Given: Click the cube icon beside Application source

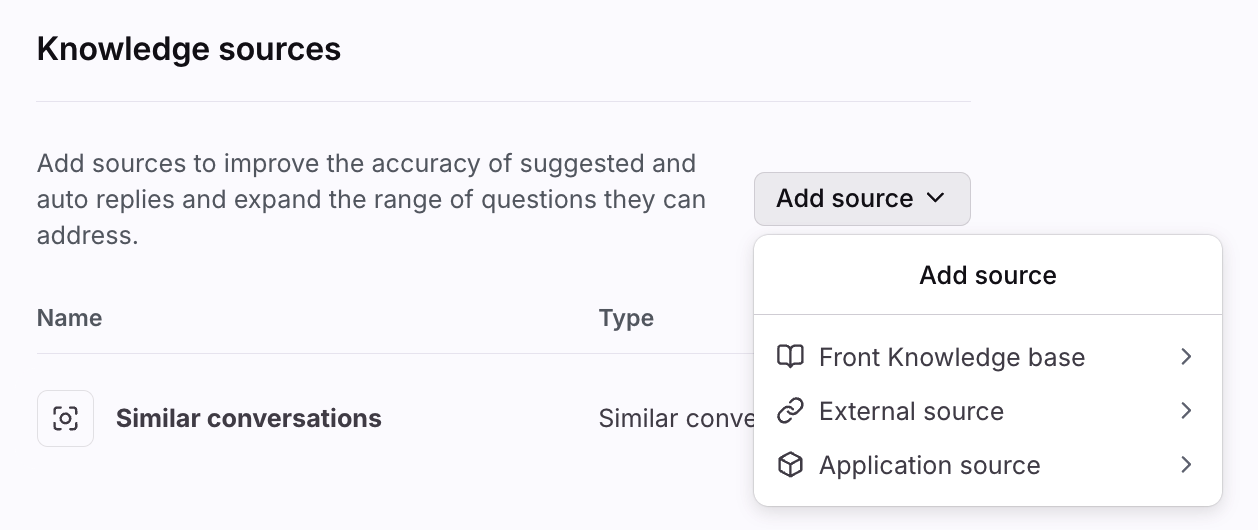Looking at the screenshot, I should click(x=790, y=465).
